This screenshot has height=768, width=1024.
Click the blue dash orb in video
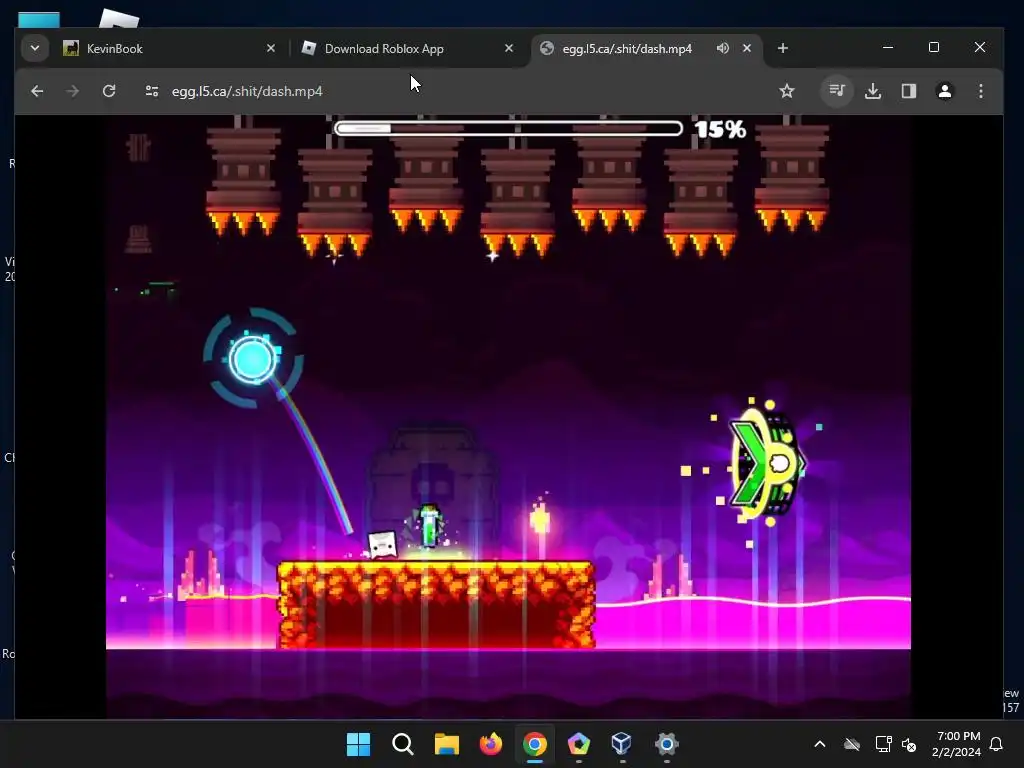pyautogui.click(x=253, y=359)
